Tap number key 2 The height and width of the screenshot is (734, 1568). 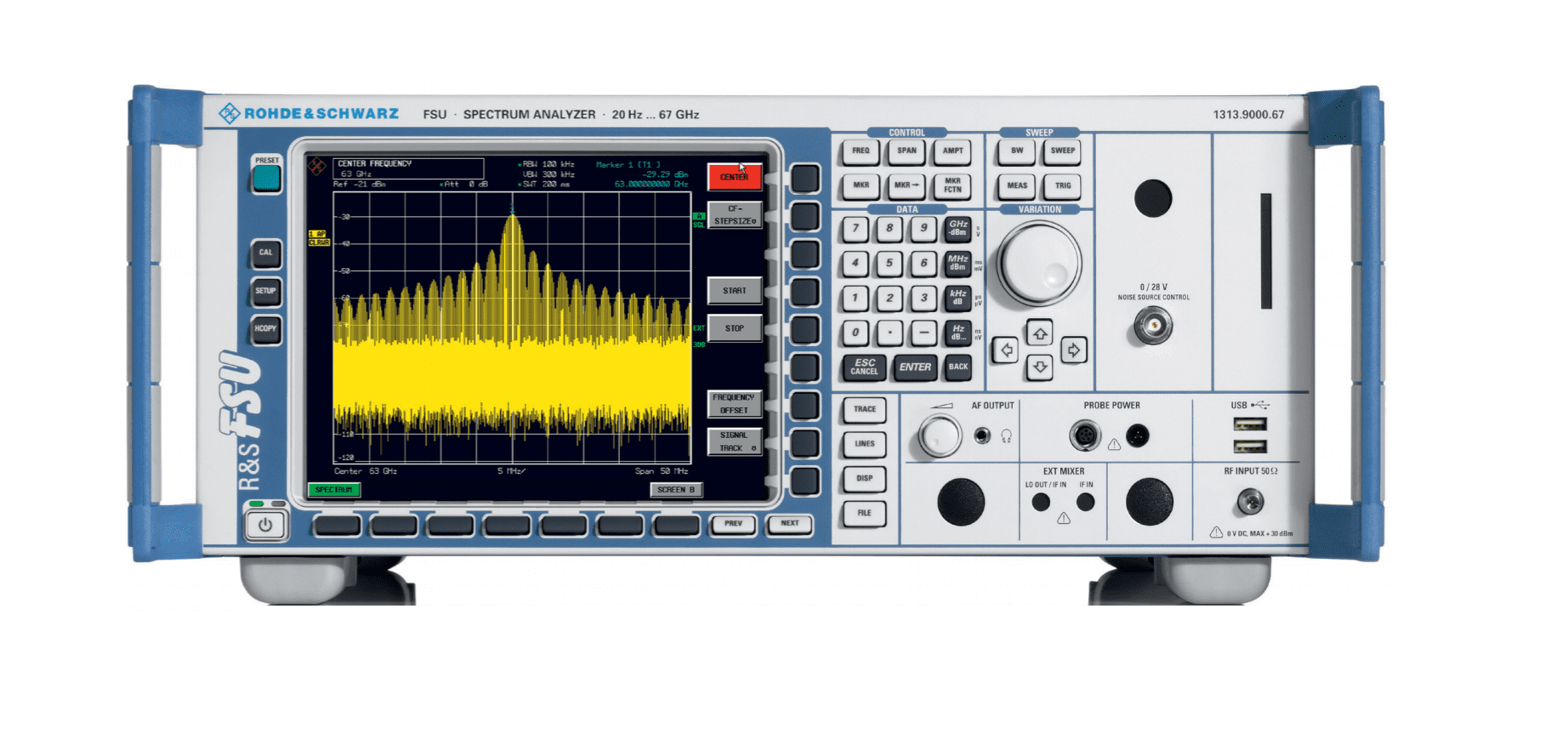[890, 298]
